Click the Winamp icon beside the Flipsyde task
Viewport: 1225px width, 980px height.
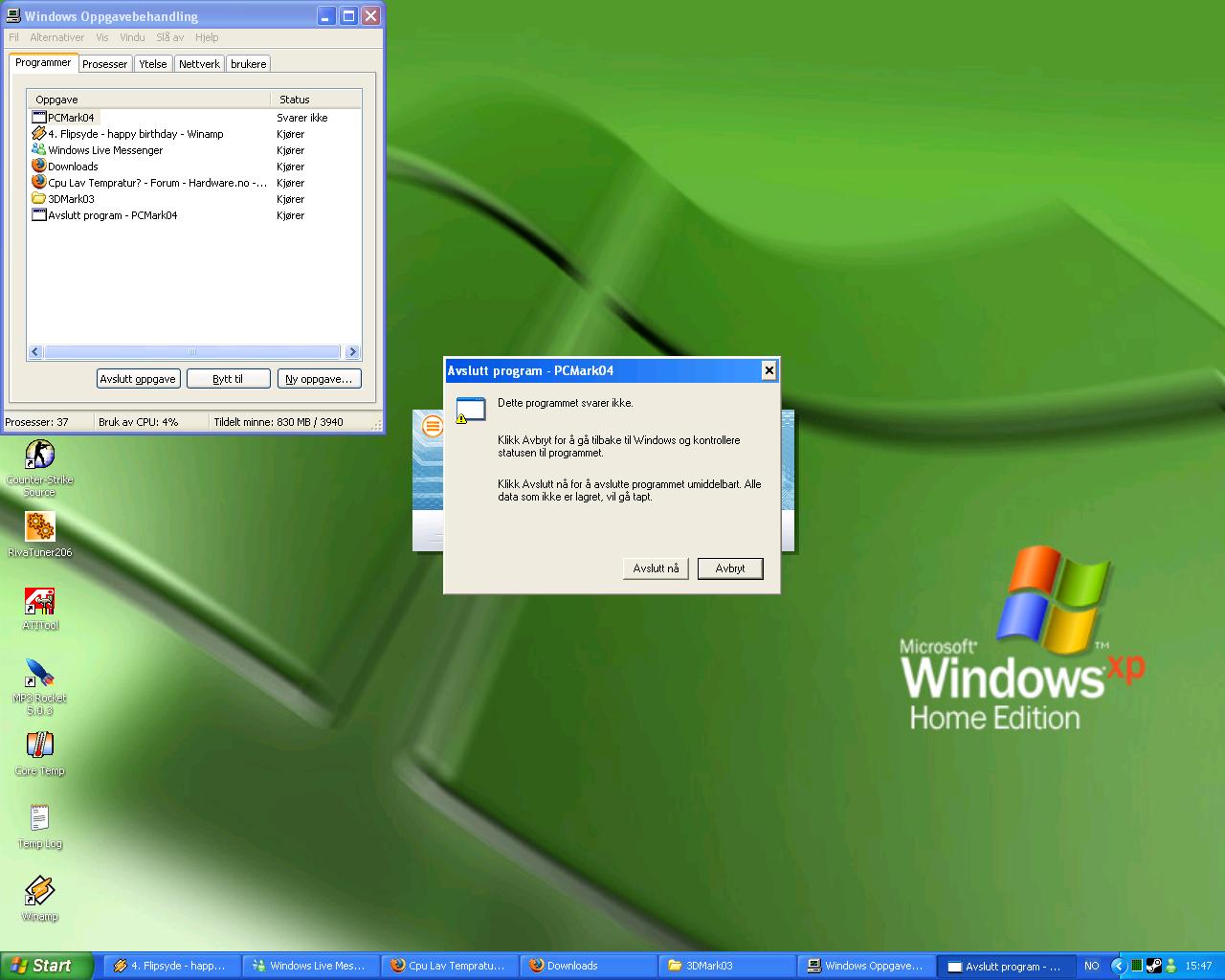pyautogui.click(x=38, y=133)
